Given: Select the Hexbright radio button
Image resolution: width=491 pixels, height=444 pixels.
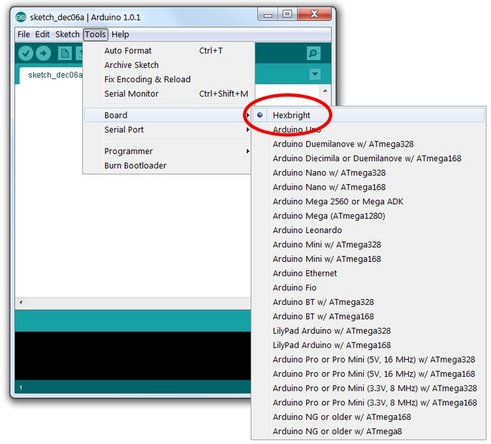Looking at the screenshot, I should tap(260, 115).
